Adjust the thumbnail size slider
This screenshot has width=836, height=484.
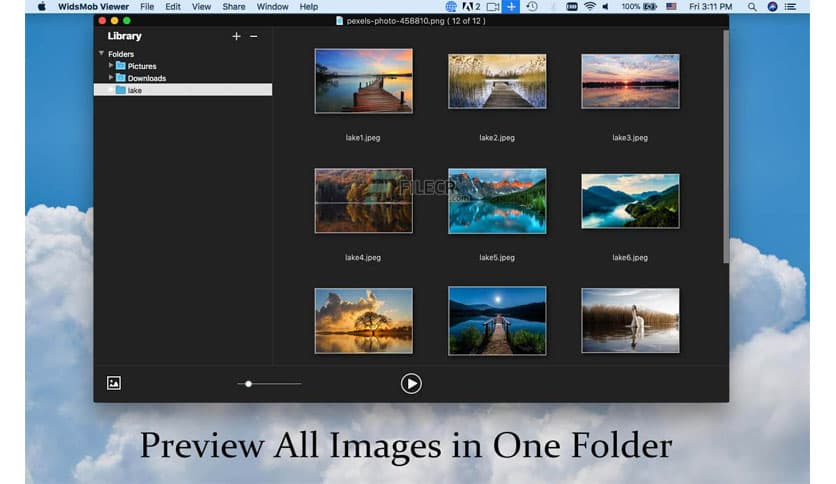(x=269, y=384)
